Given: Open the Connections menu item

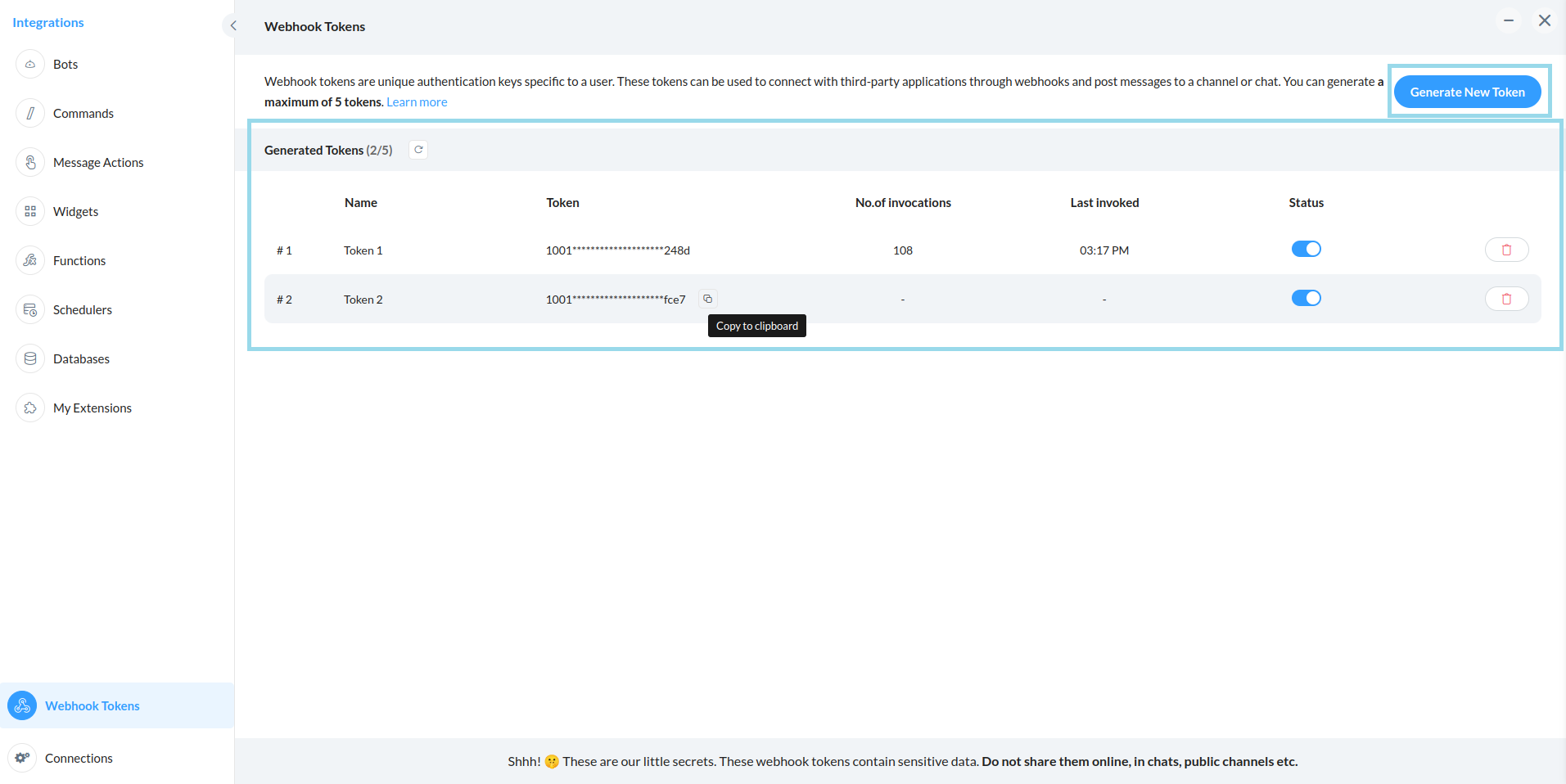Looking at the screenshot, I should [79, 758].
